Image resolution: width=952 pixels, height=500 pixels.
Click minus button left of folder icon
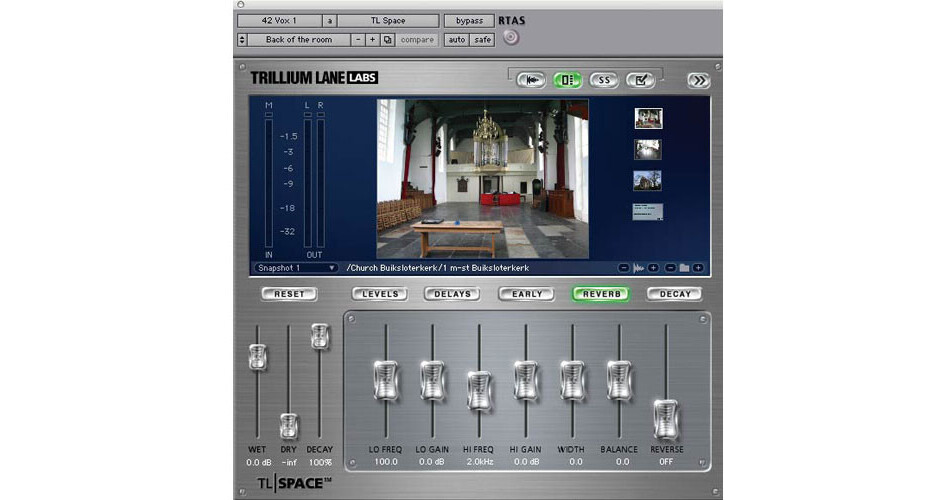pyautogui.click(x=670, y=268)
